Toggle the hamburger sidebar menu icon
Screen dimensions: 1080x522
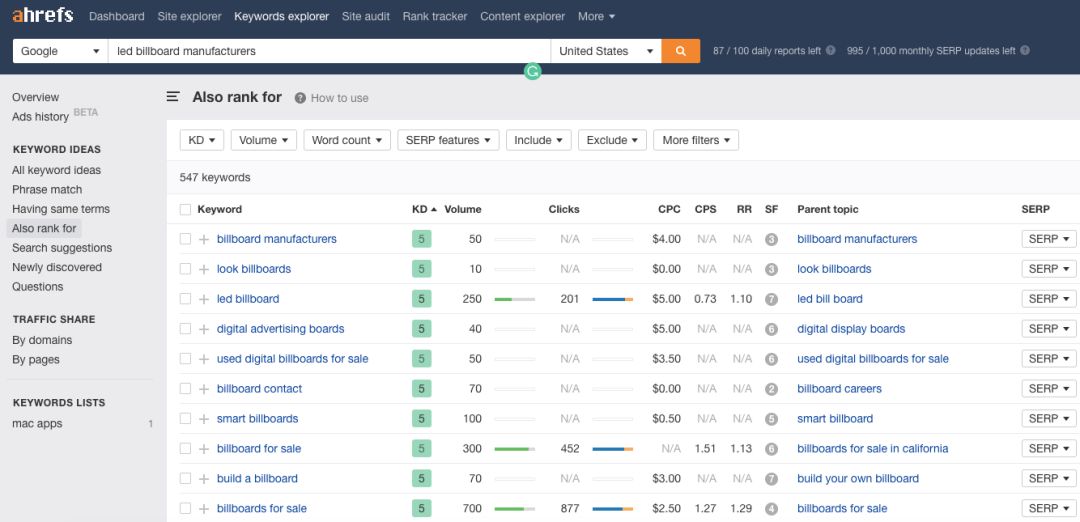point(173,97)
